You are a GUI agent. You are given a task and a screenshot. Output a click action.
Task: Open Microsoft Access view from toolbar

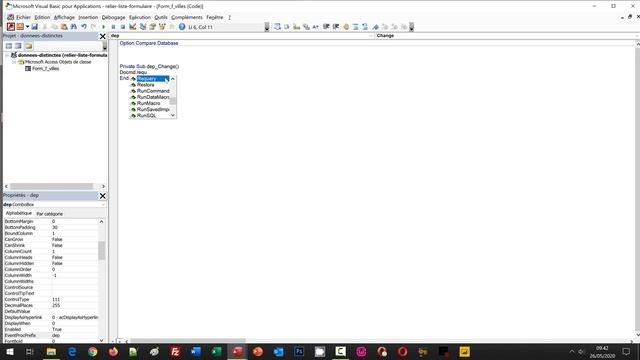pyautogui.click(x=11, y=27)
